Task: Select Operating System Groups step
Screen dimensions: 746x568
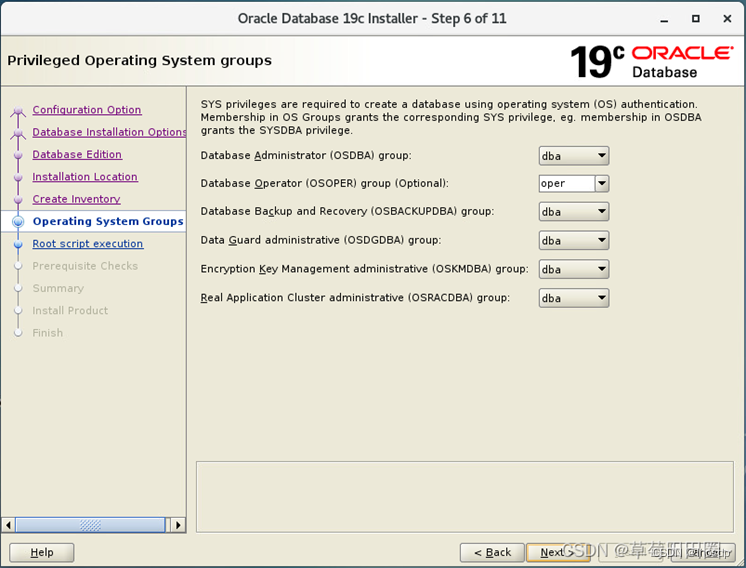Action: pos(108,221)
